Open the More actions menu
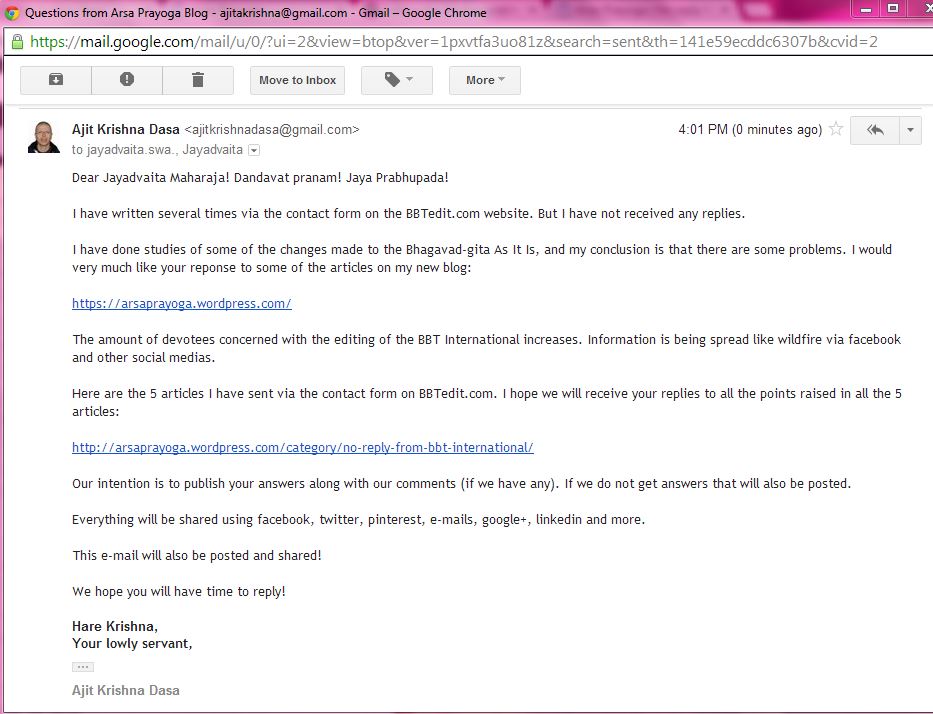This screenshot has height=714, width=933. (x=485, y=80)
